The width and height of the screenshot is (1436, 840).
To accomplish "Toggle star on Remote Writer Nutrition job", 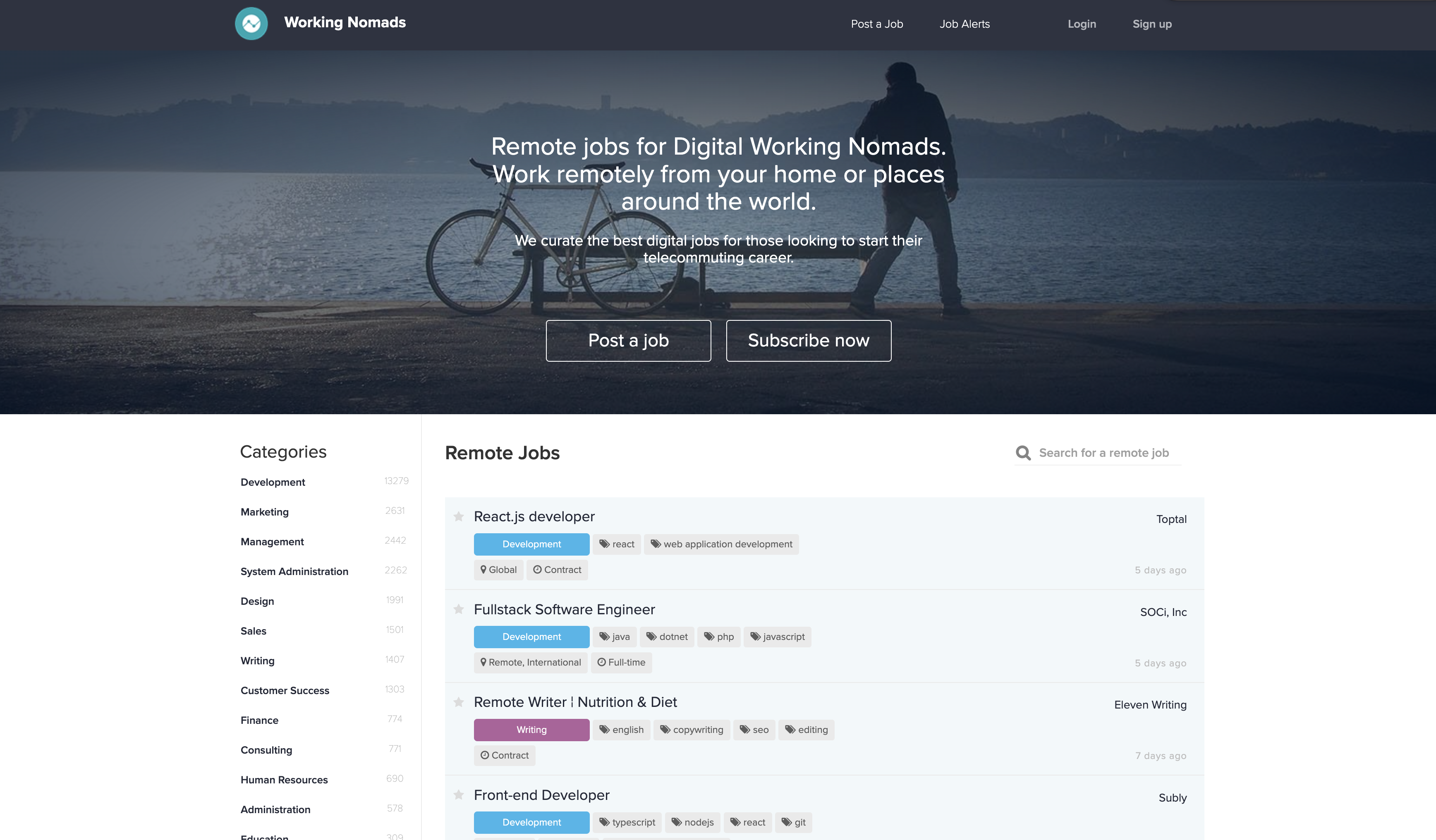I will [x=459, y=702].
